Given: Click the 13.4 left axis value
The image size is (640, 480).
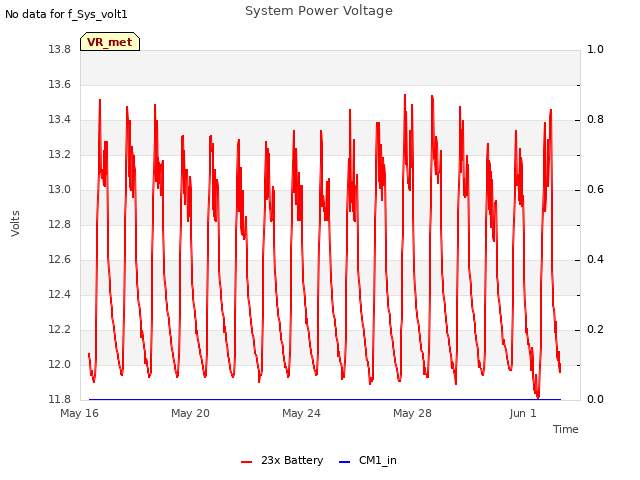Looking at the screenshot, I should pos(59,120).
